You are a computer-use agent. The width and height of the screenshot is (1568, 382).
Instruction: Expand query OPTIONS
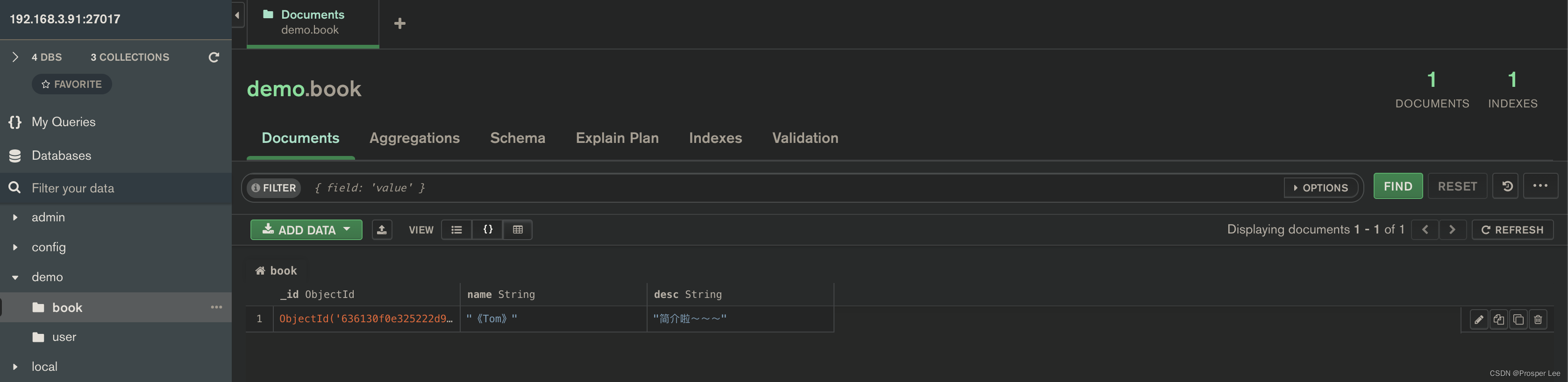[1321, 188]
